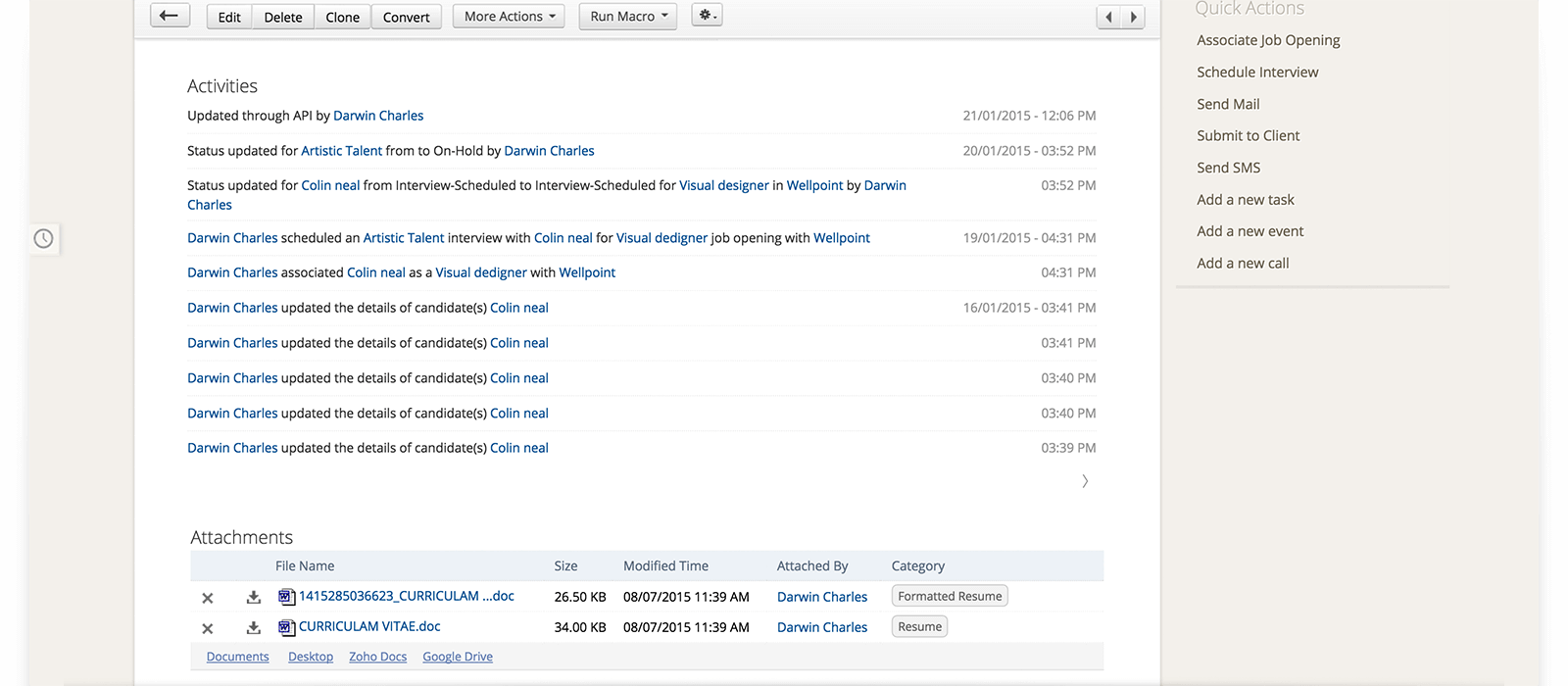
Task: Expand the More Actions dropdown
Action: tap(509, 17)
